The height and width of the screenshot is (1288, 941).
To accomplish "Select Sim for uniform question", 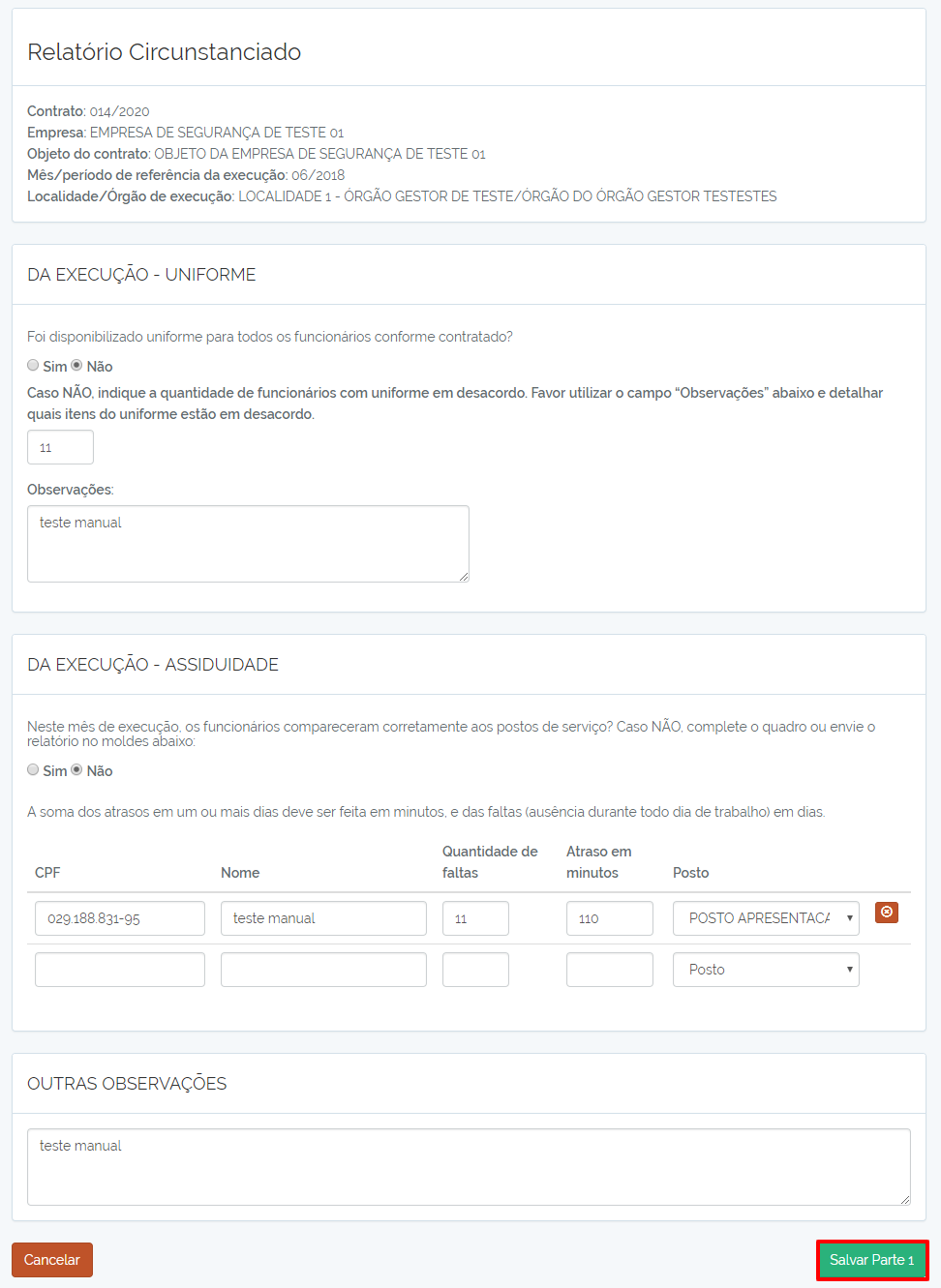I will click(33, 365).
